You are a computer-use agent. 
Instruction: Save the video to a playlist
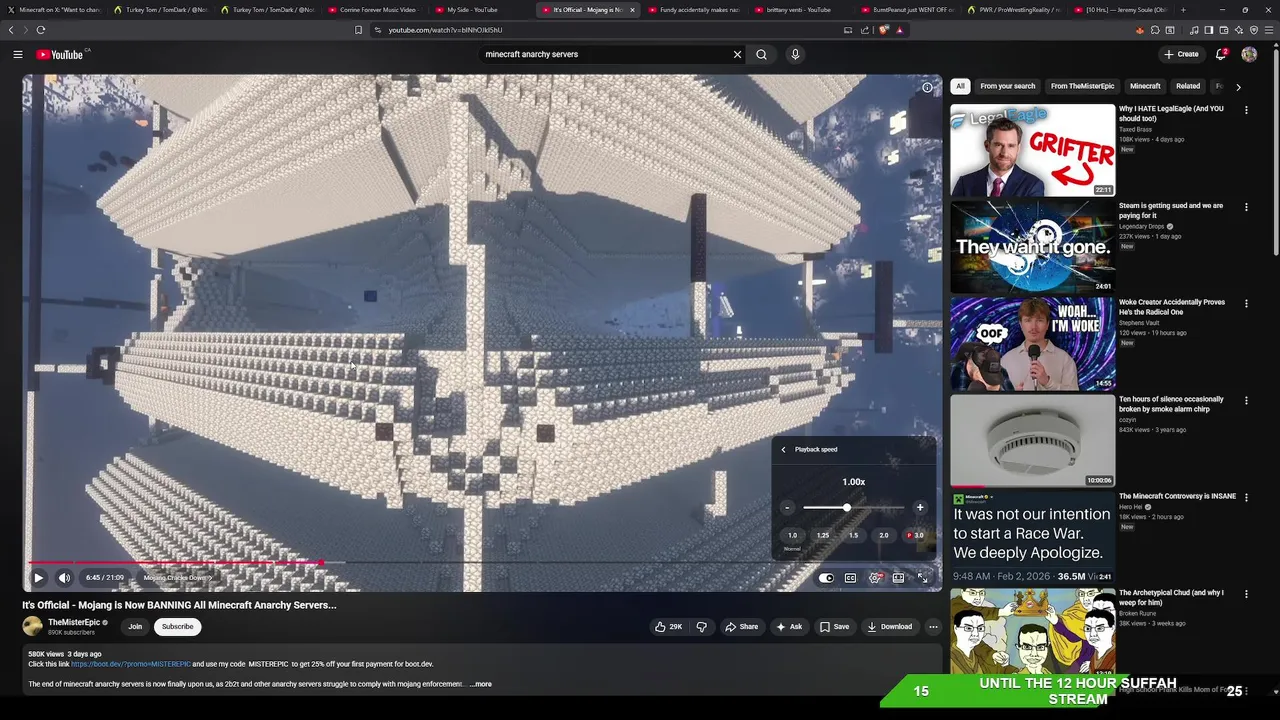835,627
